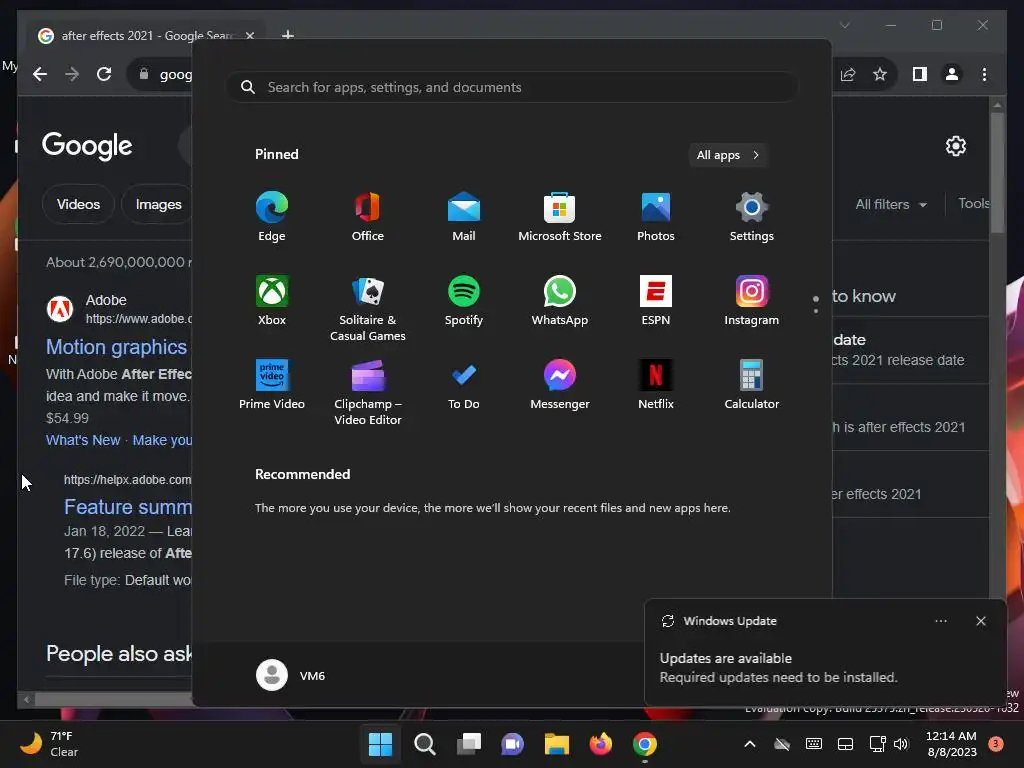
Task: Launch Office from pinned apps
Action: coord(368,217)
